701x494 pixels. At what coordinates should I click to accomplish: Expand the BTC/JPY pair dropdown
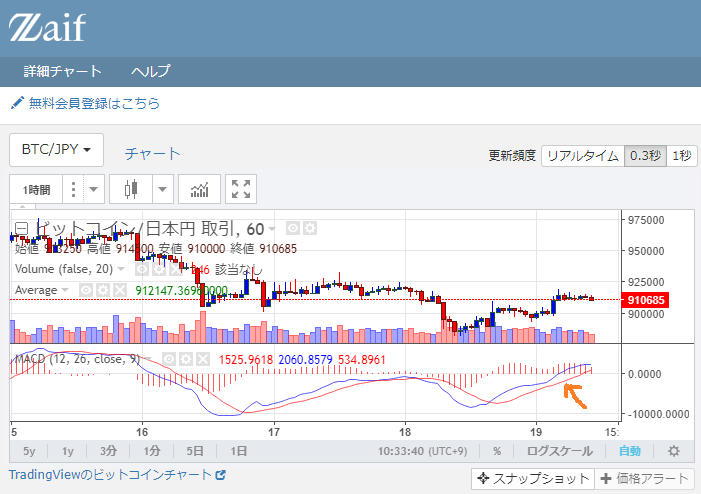[57, 150]
